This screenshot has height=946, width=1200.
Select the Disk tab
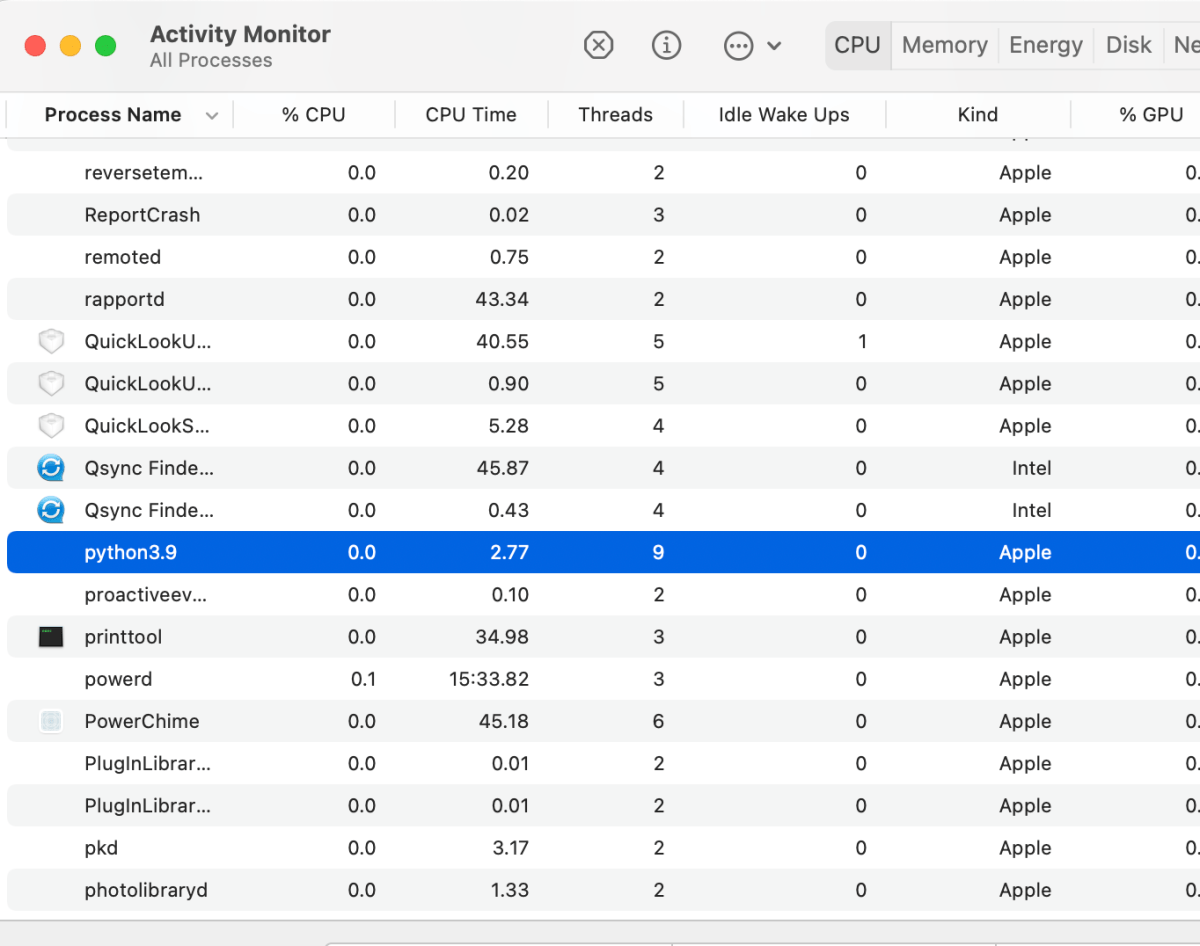click(1128, 45)
